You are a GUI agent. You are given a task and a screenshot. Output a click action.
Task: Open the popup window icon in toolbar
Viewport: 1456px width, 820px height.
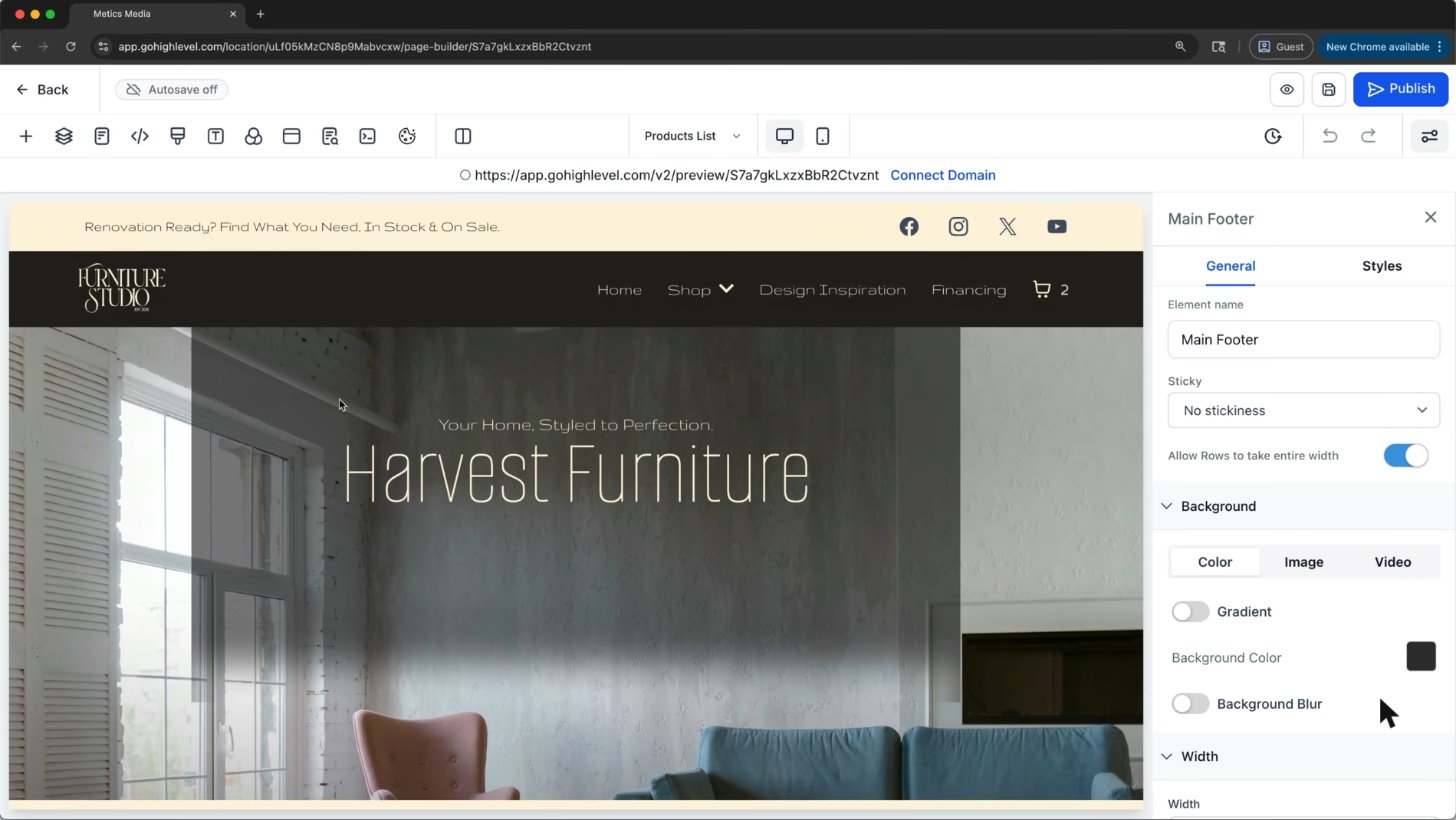292,136
